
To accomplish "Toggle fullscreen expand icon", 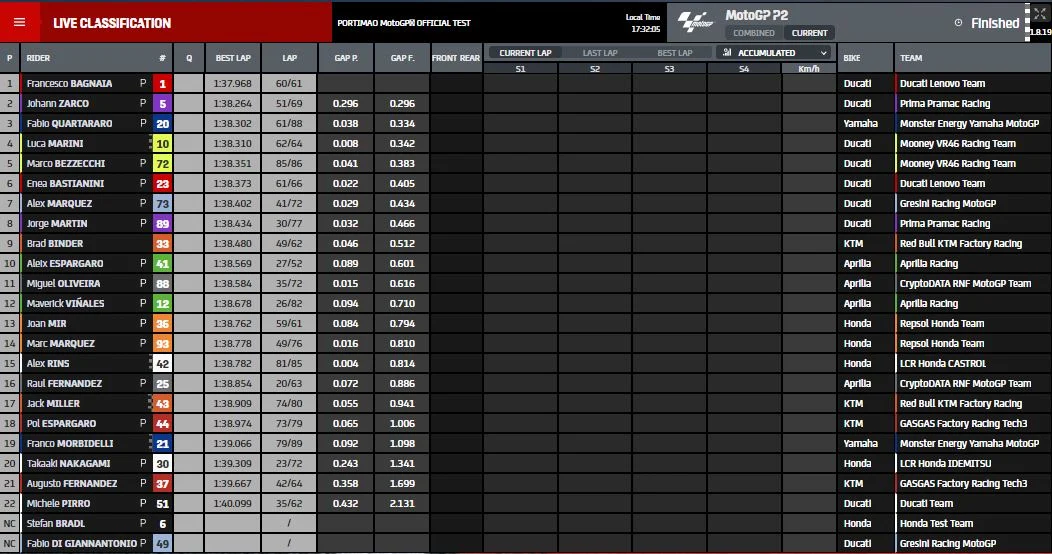I will click(x=1039, y=14).
